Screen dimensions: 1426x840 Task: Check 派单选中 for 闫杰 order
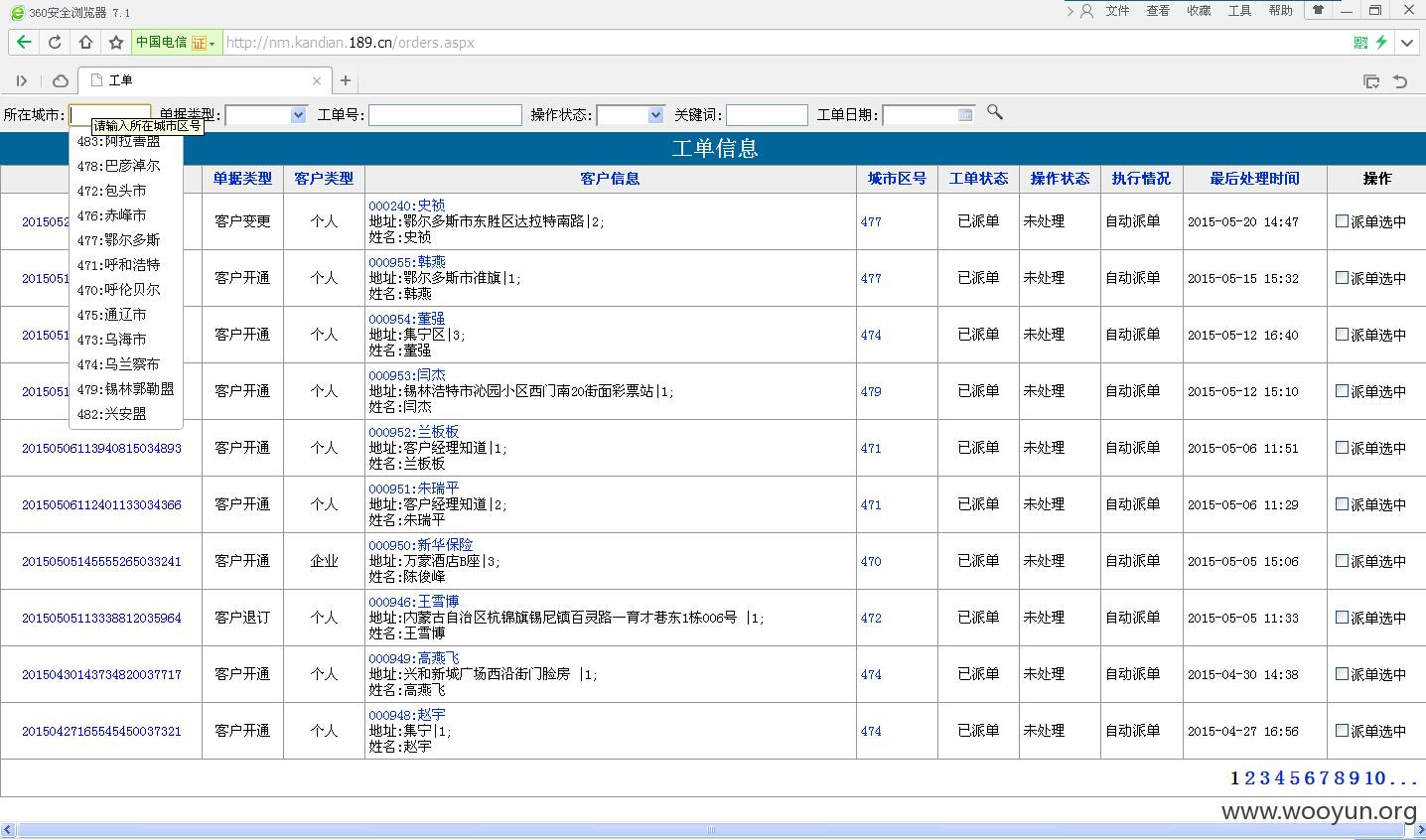pyautogui.click(x=1342, y=391)
